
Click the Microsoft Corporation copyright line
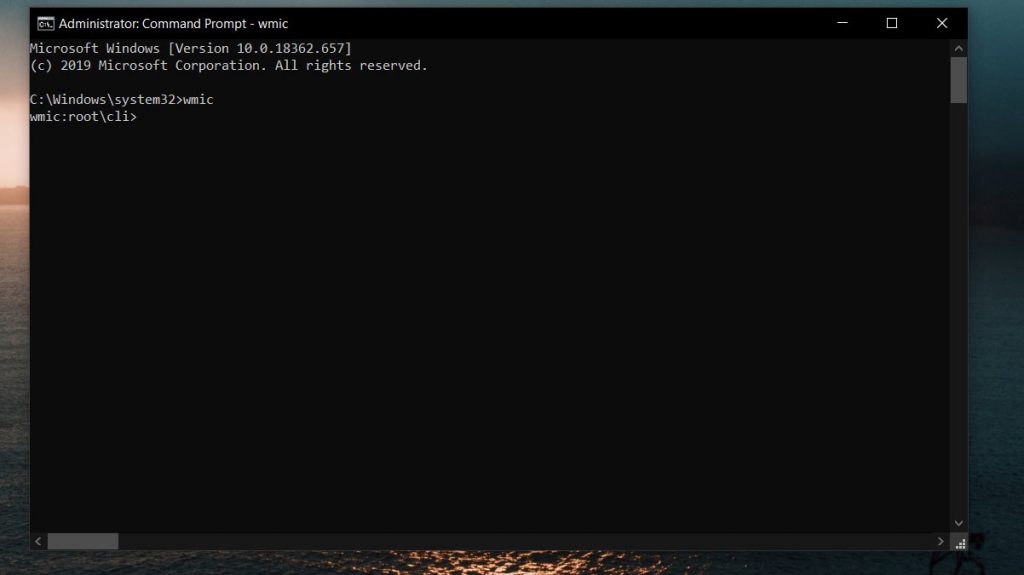point(228,66)
